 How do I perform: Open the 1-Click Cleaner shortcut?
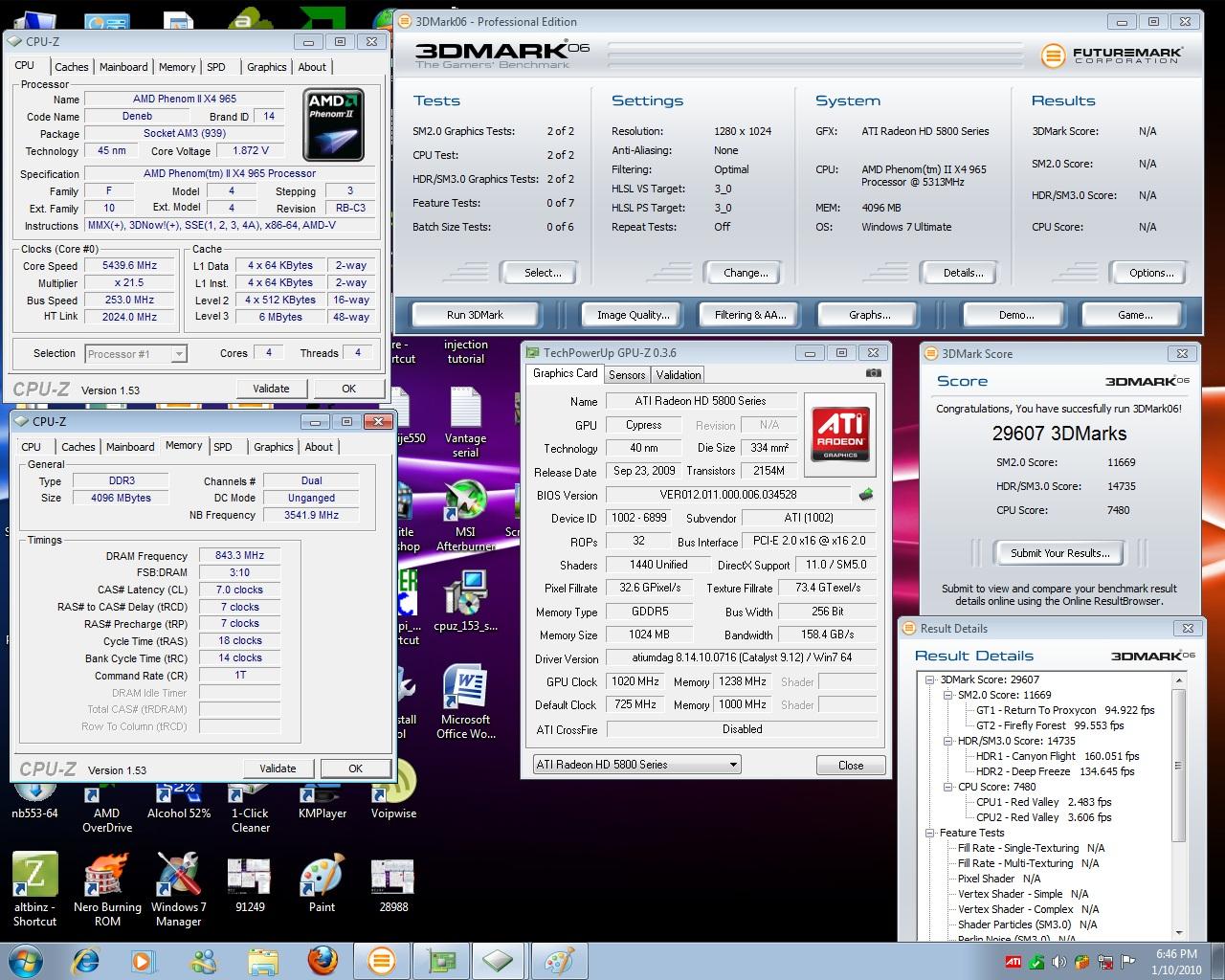250,807
